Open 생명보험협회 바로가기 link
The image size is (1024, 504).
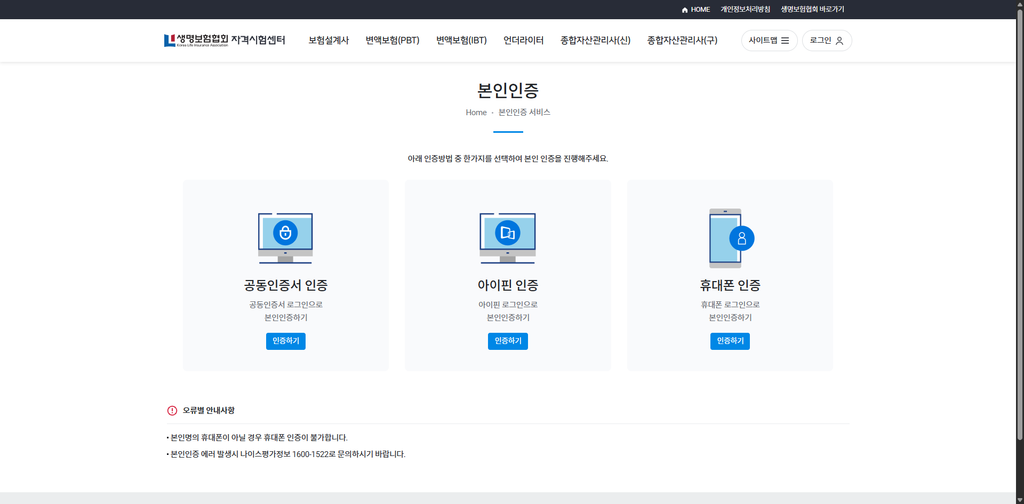[812, 10]
